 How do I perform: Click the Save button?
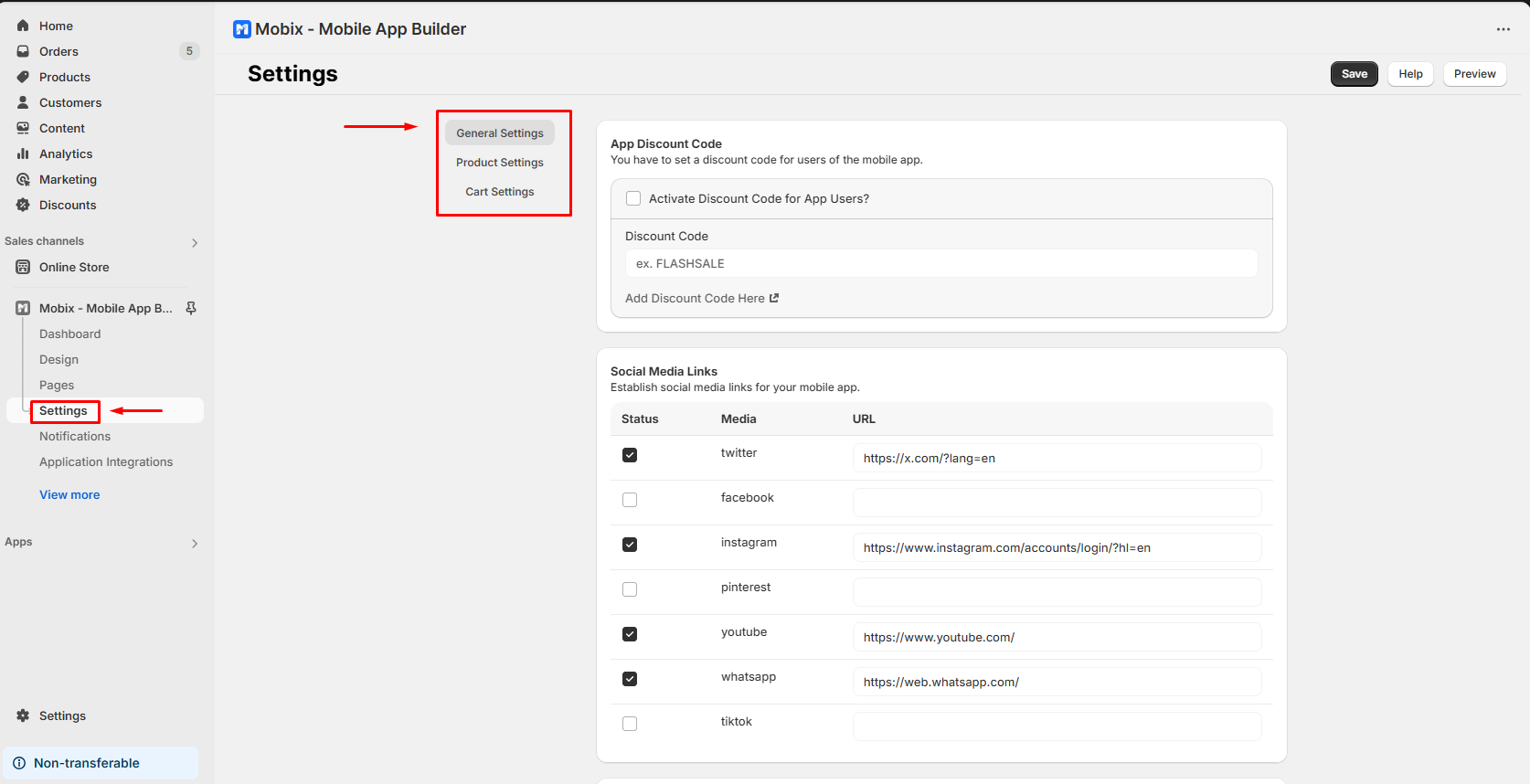(1355, 74)
